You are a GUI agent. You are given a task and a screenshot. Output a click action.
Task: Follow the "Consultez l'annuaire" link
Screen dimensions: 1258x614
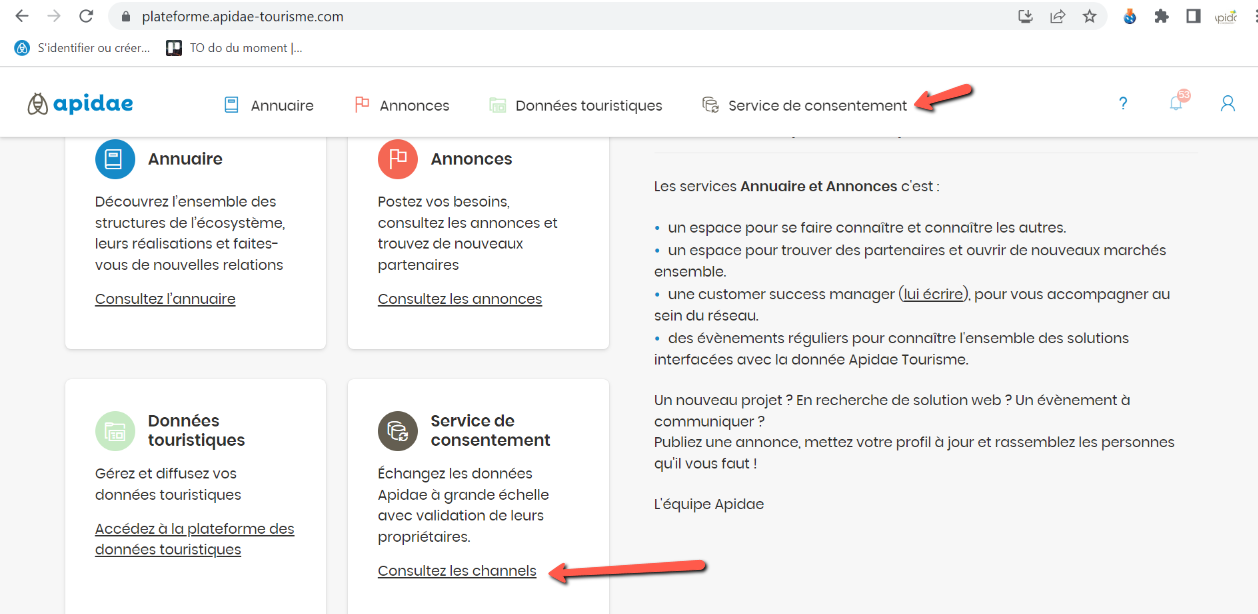[165, 299]
